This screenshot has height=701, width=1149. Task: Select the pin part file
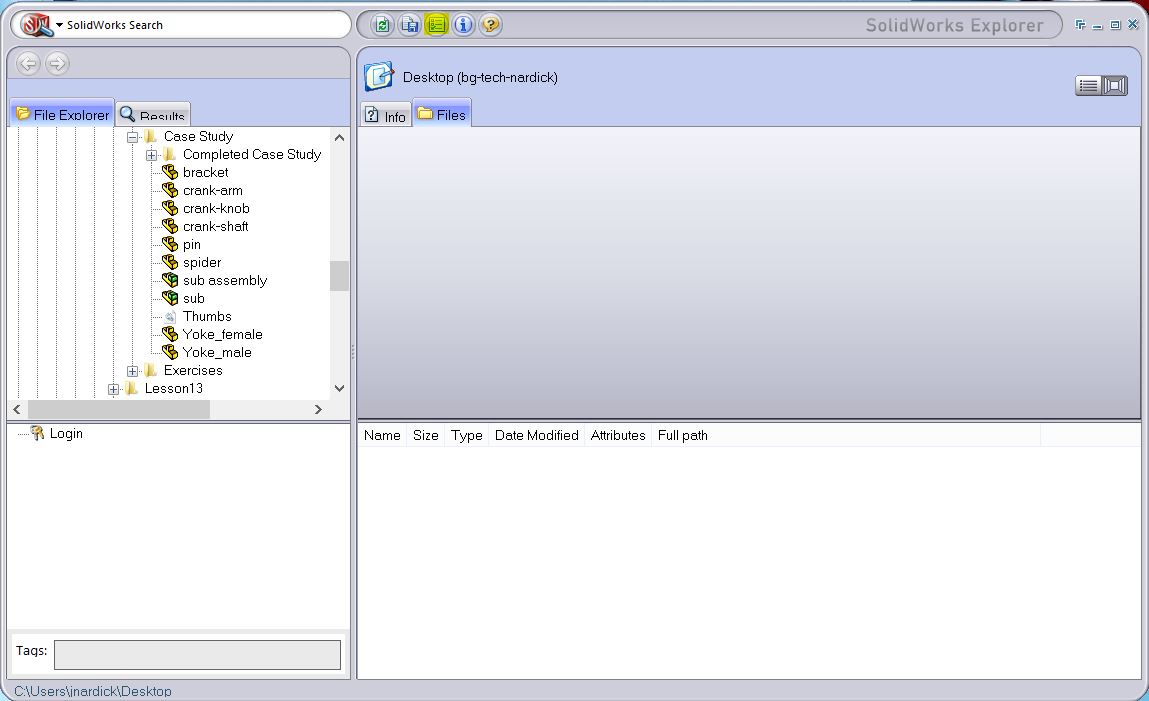pos(191,245)
